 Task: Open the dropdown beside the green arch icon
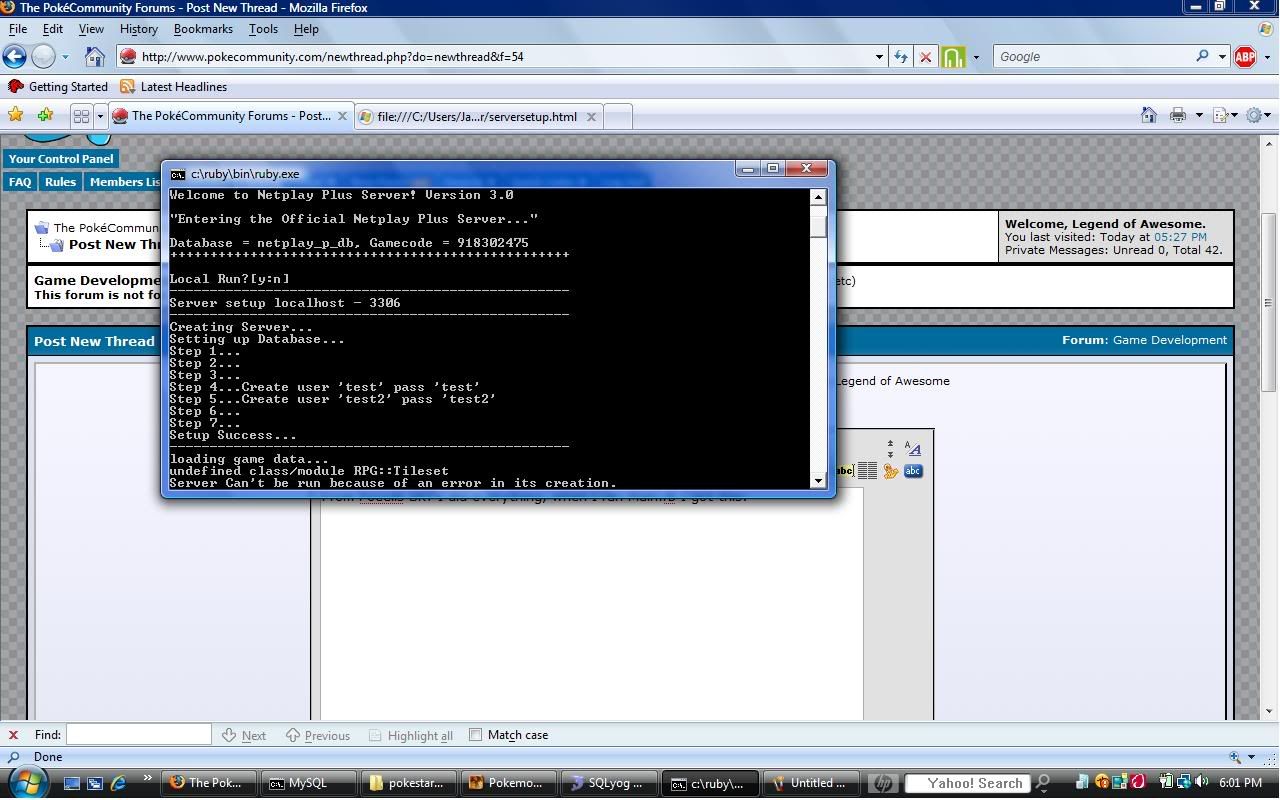pos(976,57)
